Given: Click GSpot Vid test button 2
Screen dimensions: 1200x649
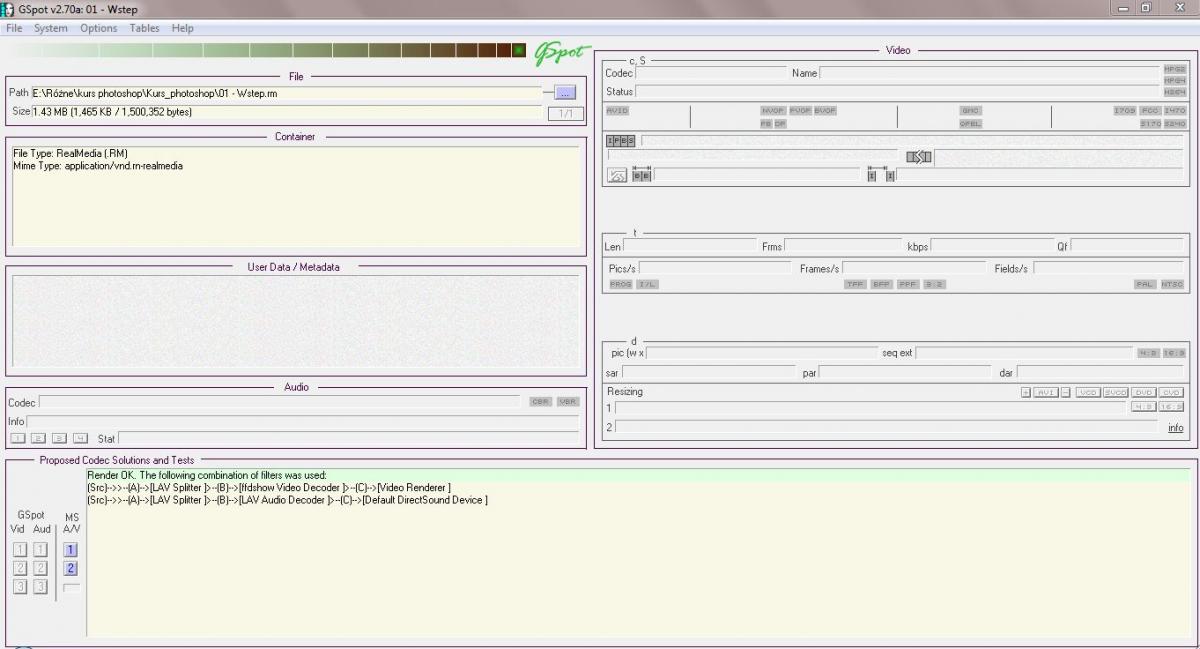Looking at the screenshot, I should 20,568.
